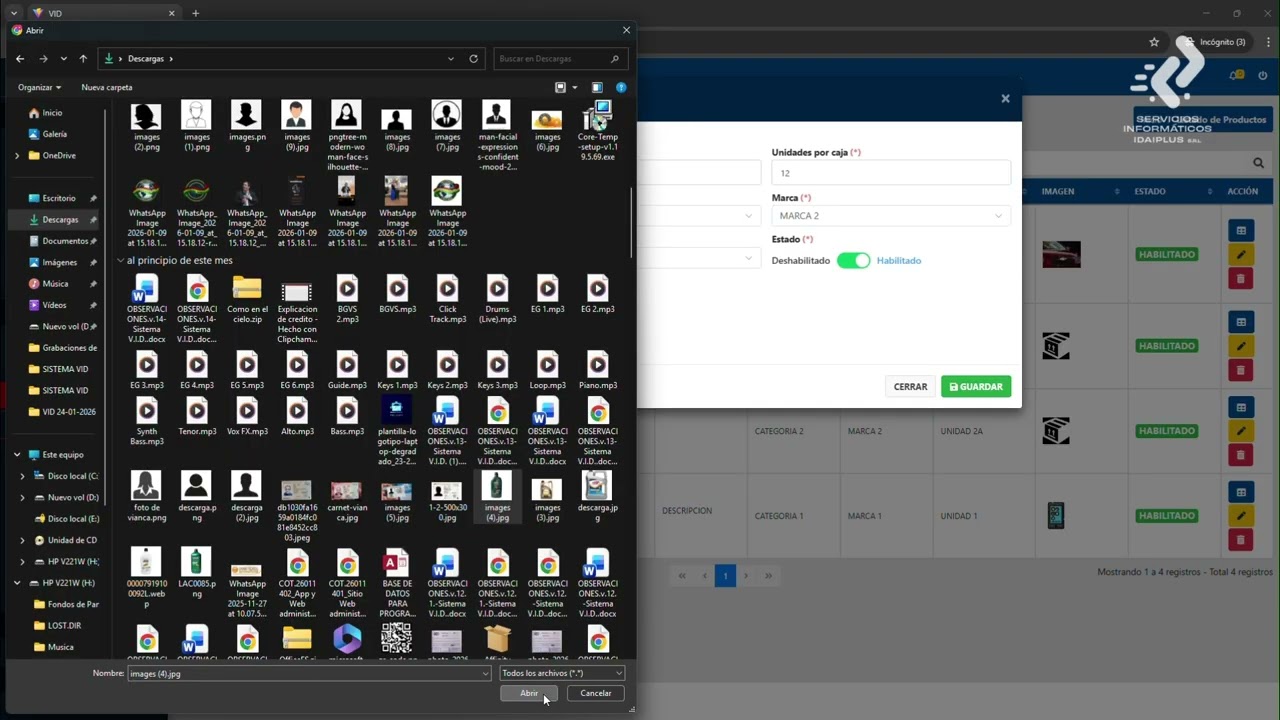Click the yellow edit pencil in UNIDAD 1 row
Viewport: 1280px width, 720px height.
[1241, 516]
